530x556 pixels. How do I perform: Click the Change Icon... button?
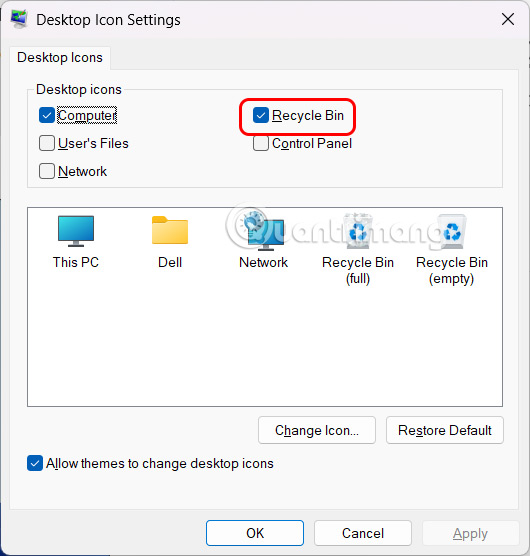coord(317,430)
